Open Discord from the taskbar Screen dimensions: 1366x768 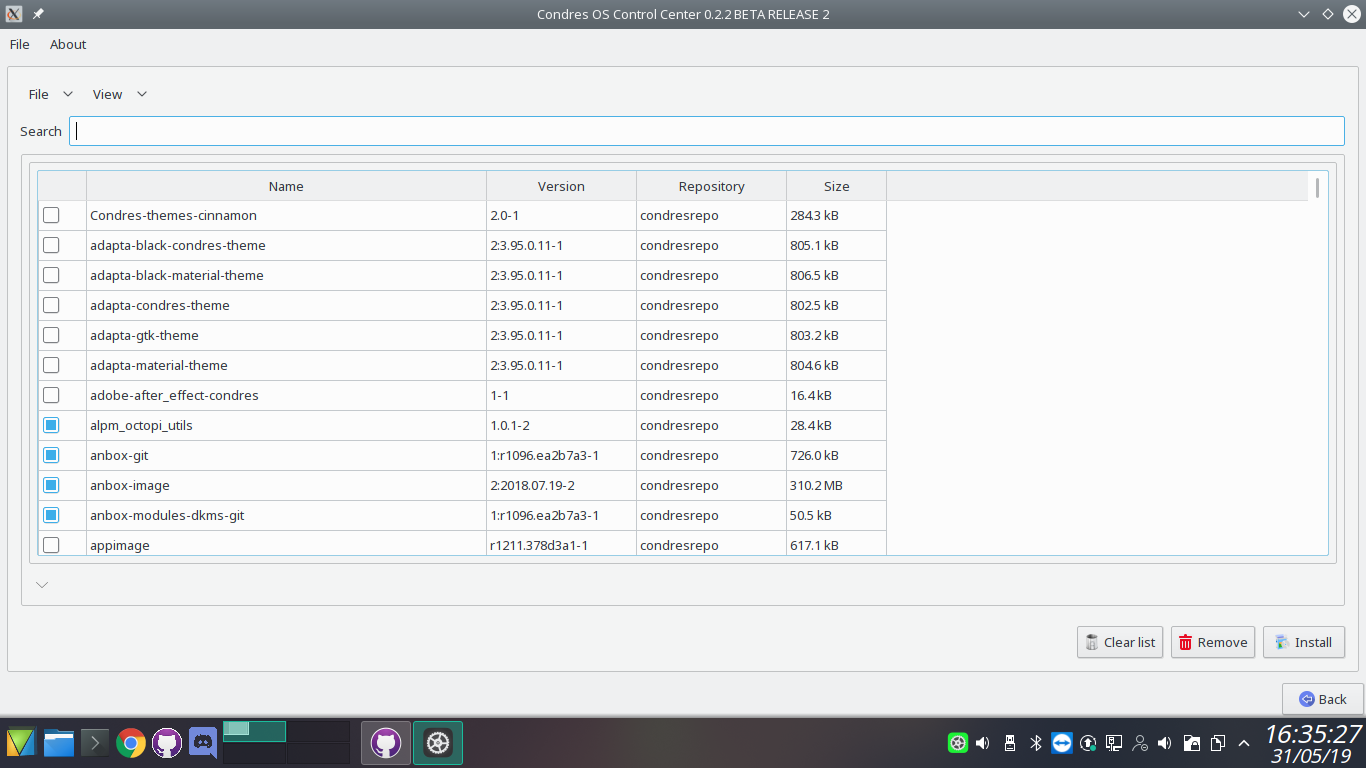coord(203,743)
